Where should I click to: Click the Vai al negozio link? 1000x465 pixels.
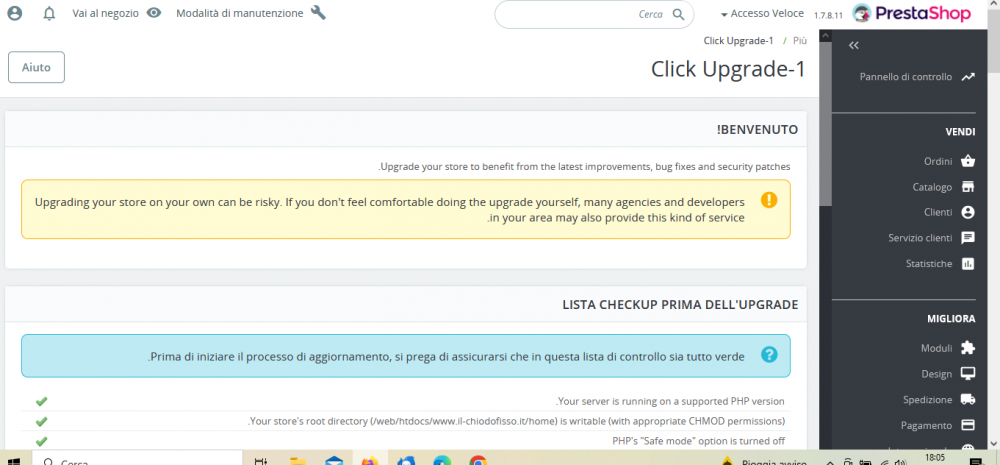[x=105, y=13]
